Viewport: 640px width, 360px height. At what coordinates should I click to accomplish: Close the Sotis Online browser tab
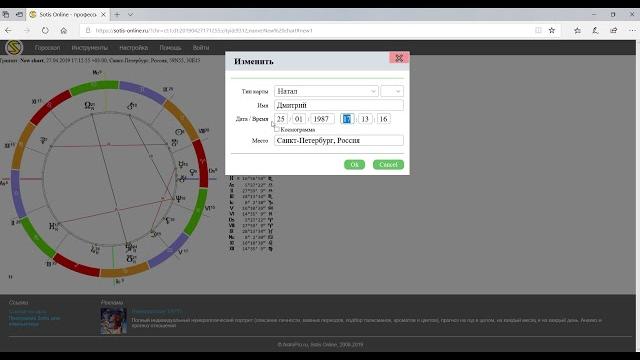coord(103,15)
